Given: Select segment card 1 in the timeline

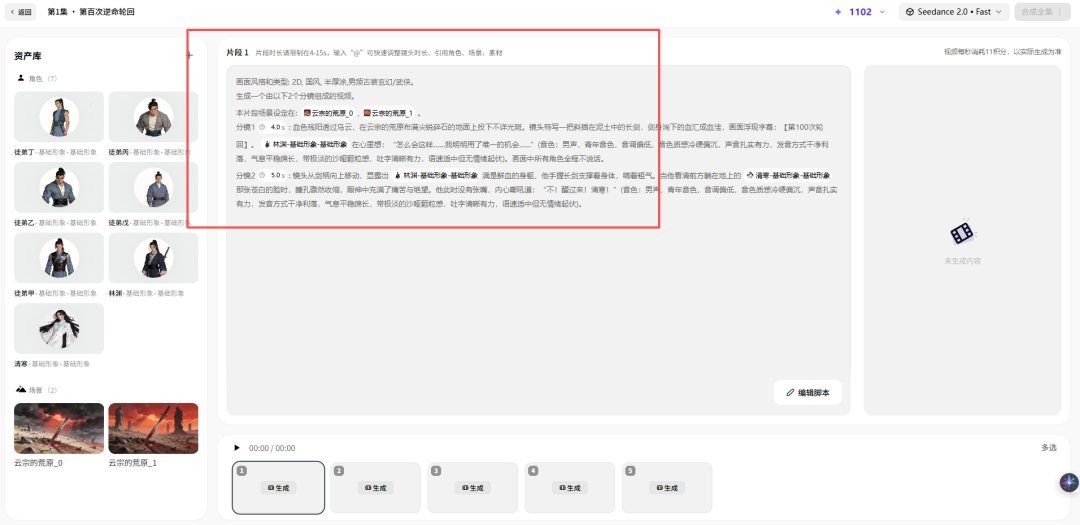Looking at the screenshot, I should click(278, 488).
